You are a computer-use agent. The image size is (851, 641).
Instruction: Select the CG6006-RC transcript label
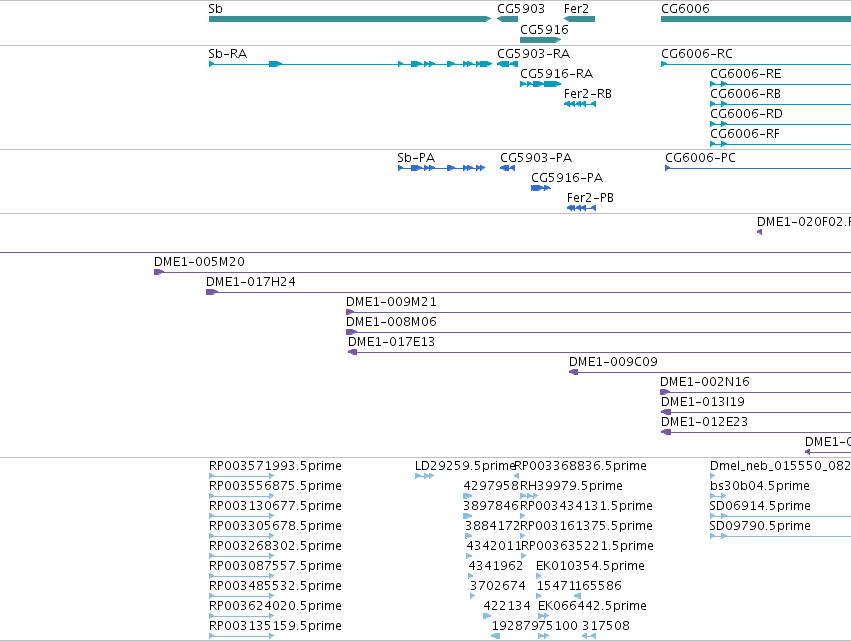tap(697, 54)
